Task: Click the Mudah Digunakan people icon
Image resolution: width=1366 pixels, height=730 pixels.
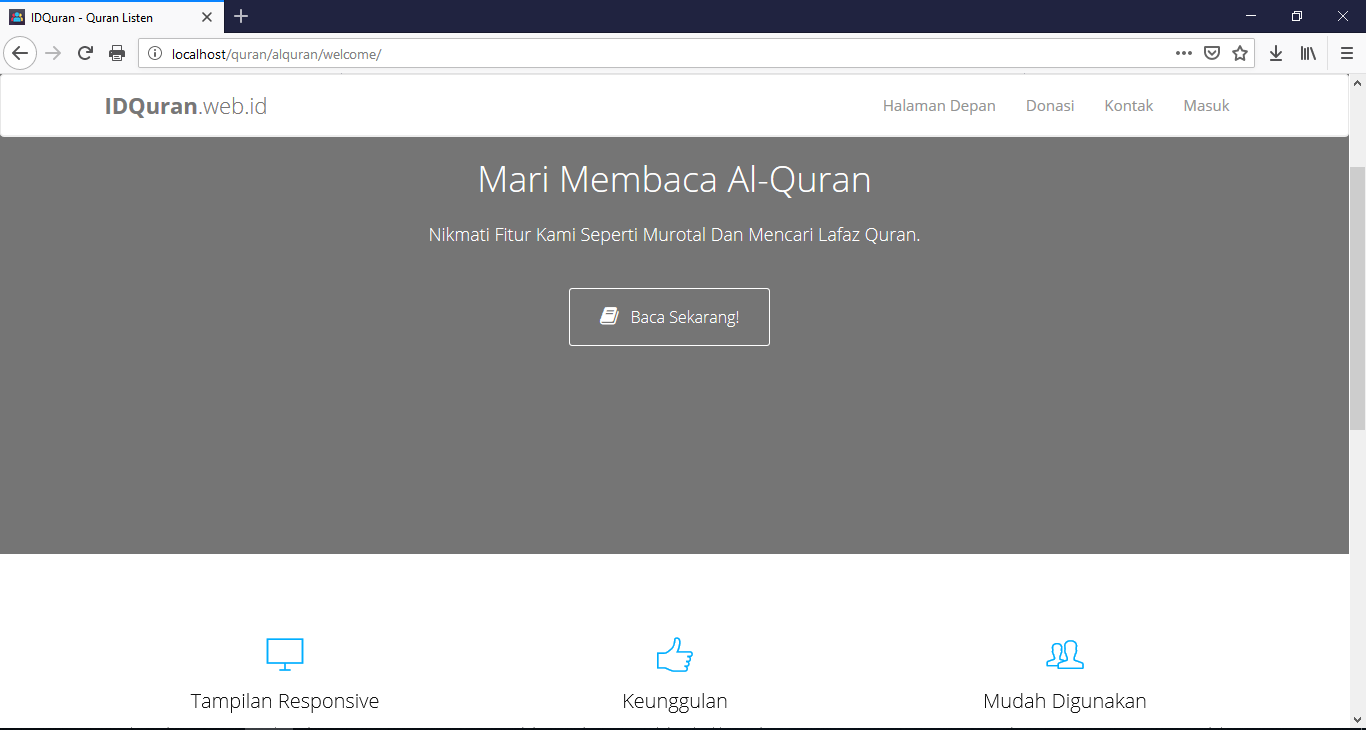Action: [x=1065, y=654]
